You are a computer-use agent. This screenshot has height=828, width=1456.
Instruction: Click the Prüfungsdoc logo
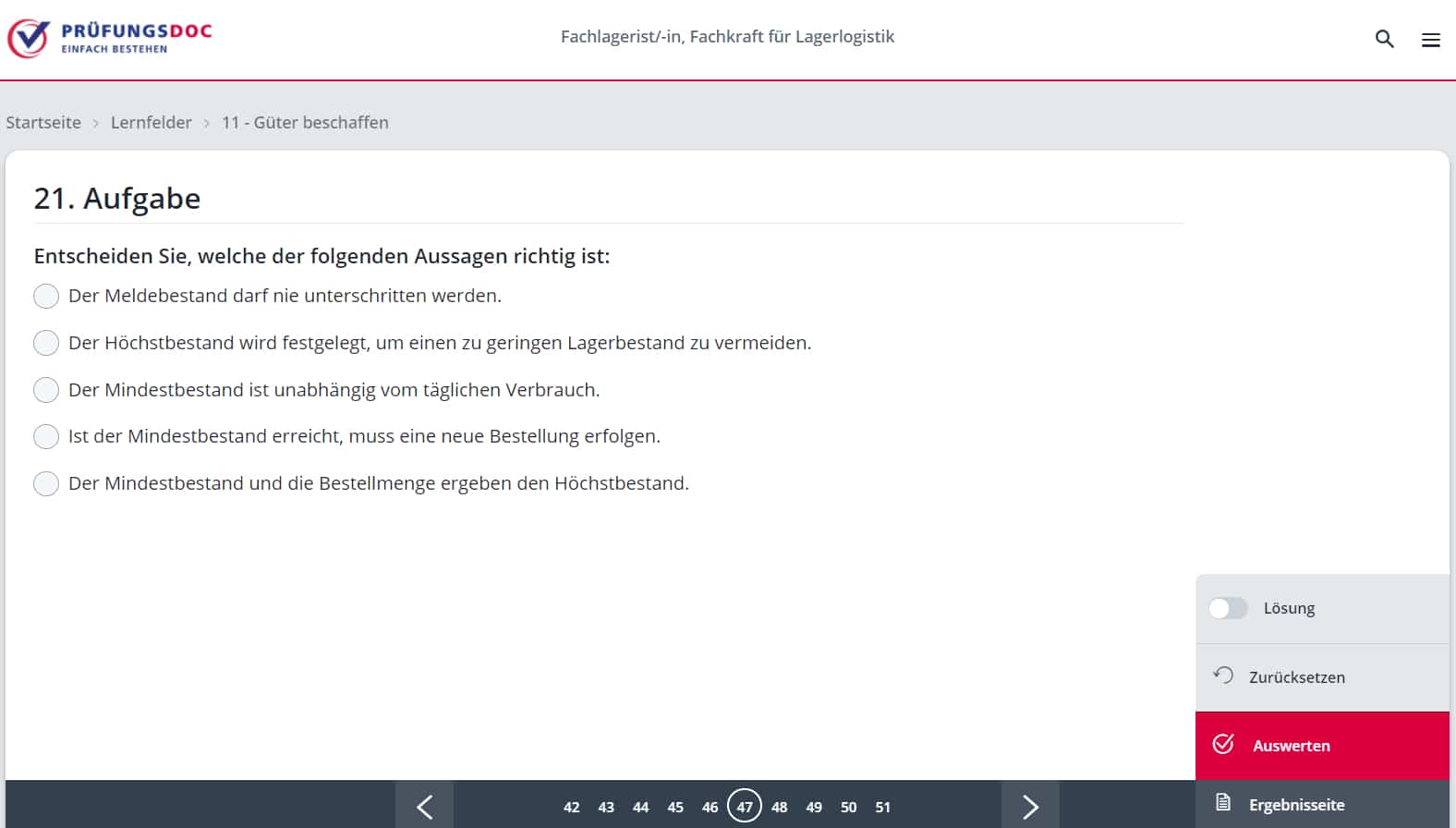click(110, 38)
